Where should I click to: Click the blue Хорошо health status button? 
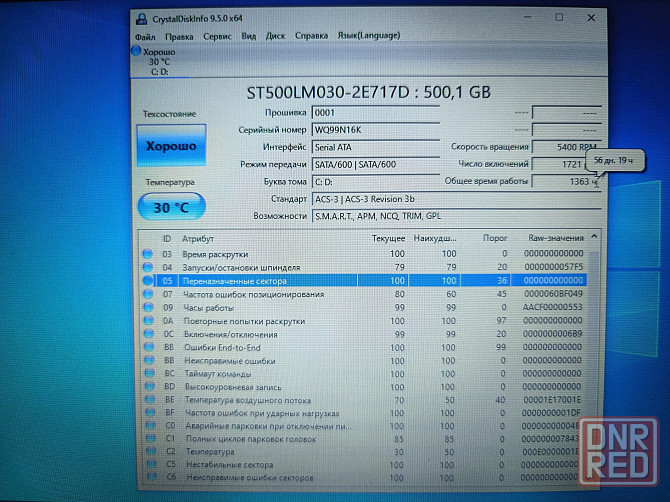coord(171,146)
